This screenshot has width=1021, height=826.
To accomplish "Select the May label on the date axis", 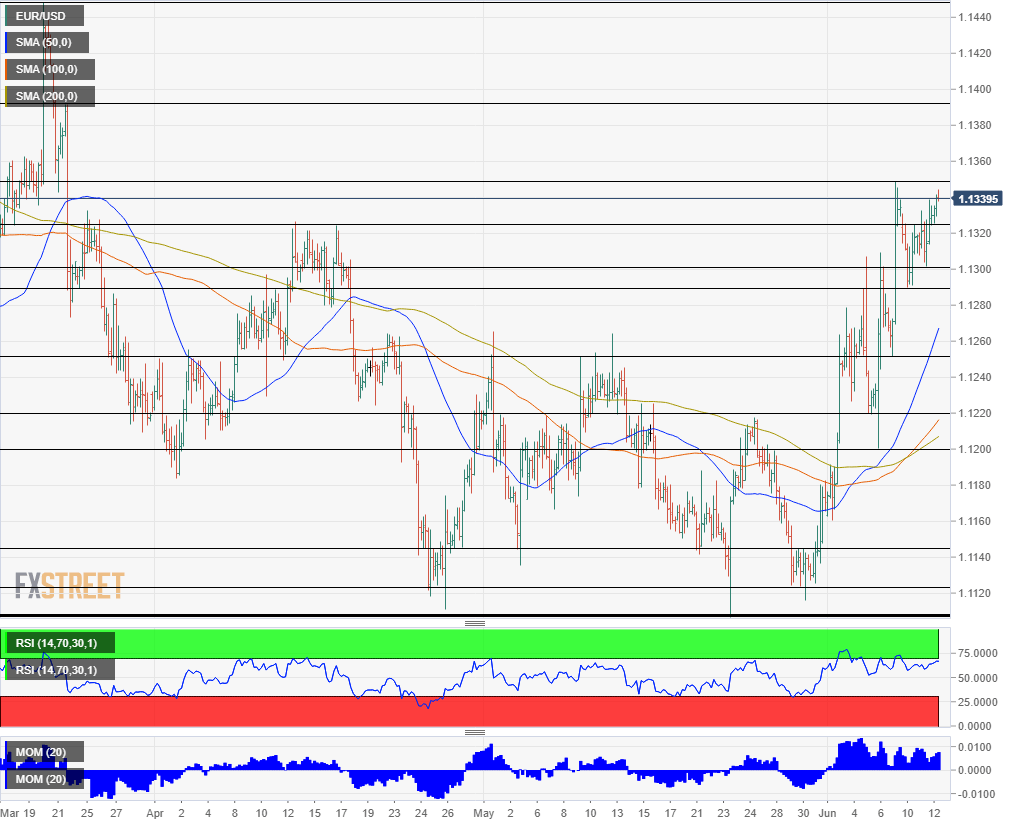I will point(485,813).
